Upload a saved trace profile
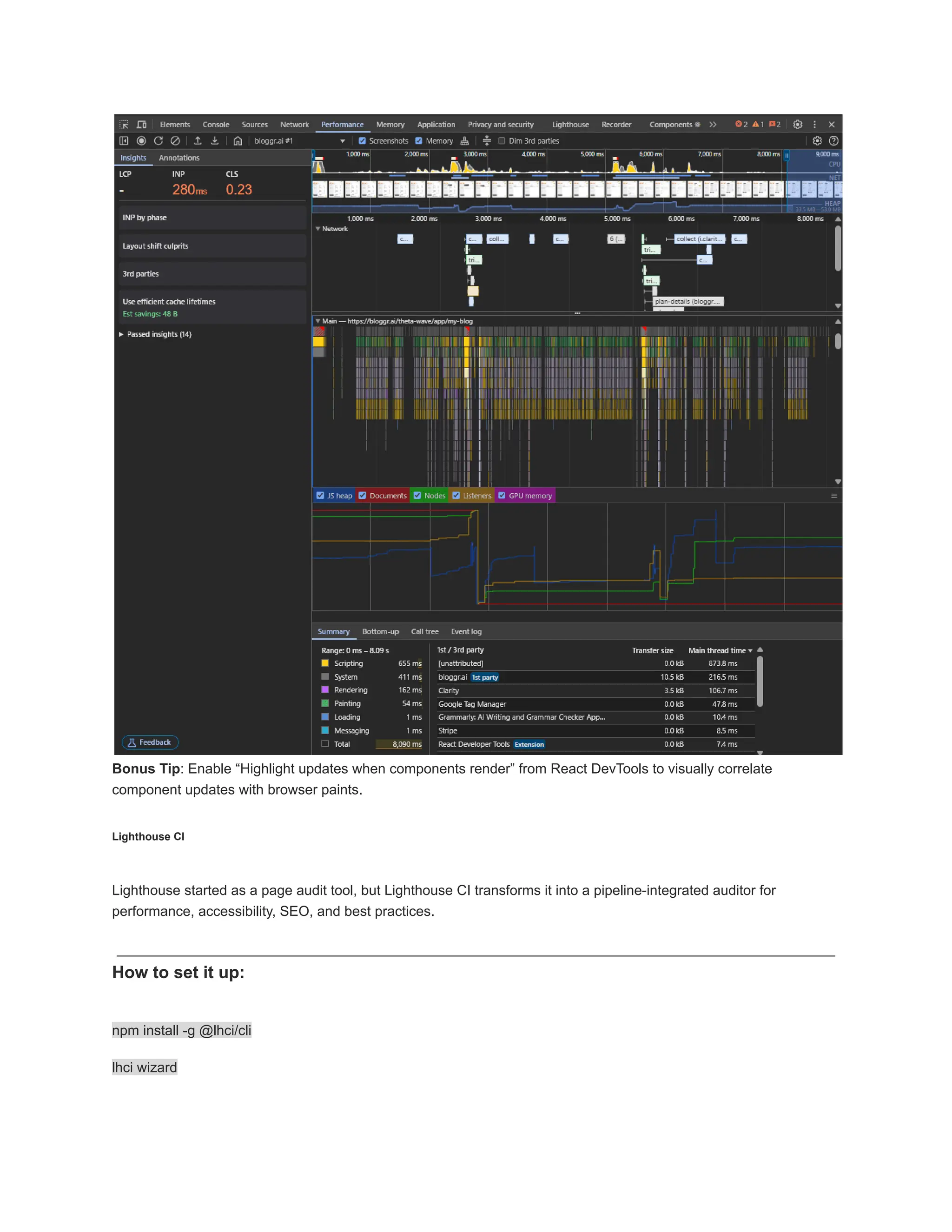The image size is (952, 1232). coord(198,140)
